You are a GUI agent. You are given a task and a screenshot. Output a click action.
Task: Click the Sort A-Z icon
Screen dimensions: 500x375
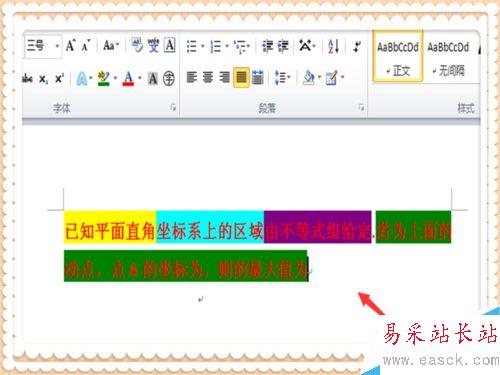[x=333, y=46]
